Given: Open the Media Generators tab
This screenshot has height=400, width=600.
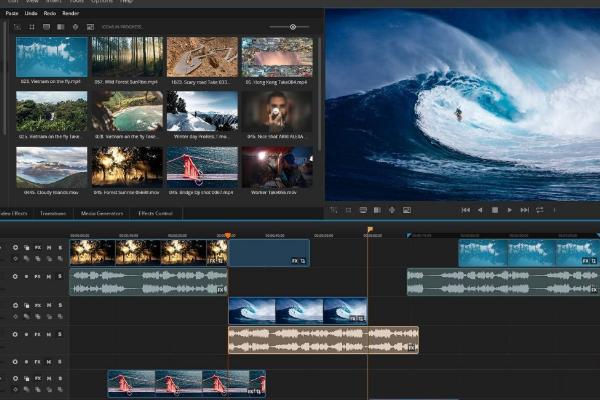Looking at the screenshot, I should point(102,213).
